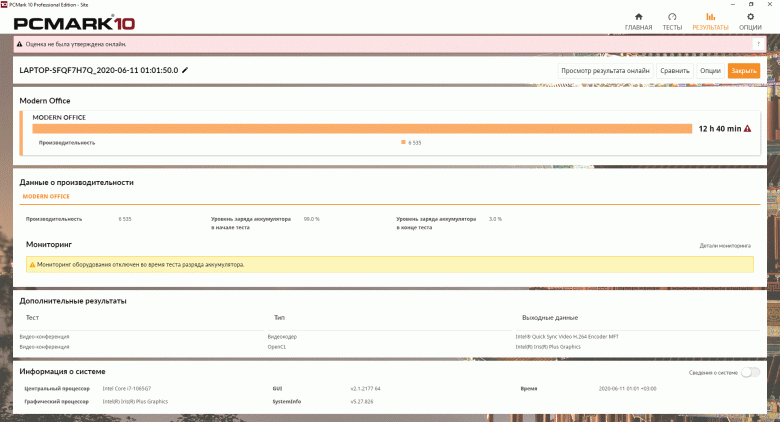Click Просмотр результата онлайн button
The width and height of the screenshot is (780, 422).
click(x=605, y=71)
